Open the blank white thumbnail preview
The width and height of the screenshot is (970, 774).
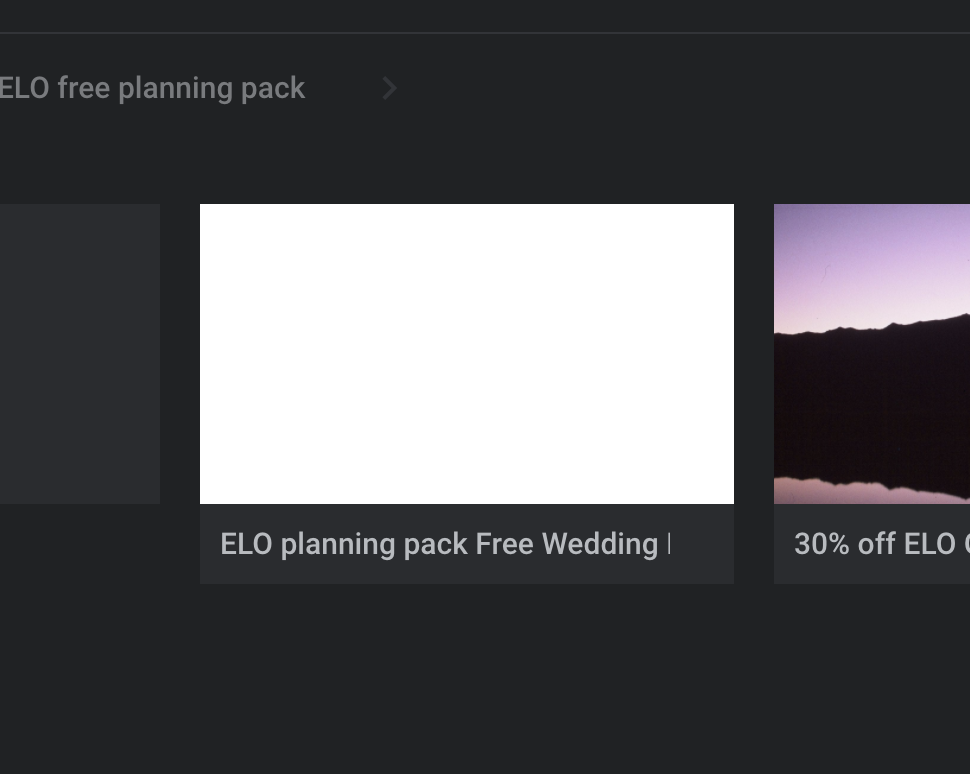pos(466,353)
